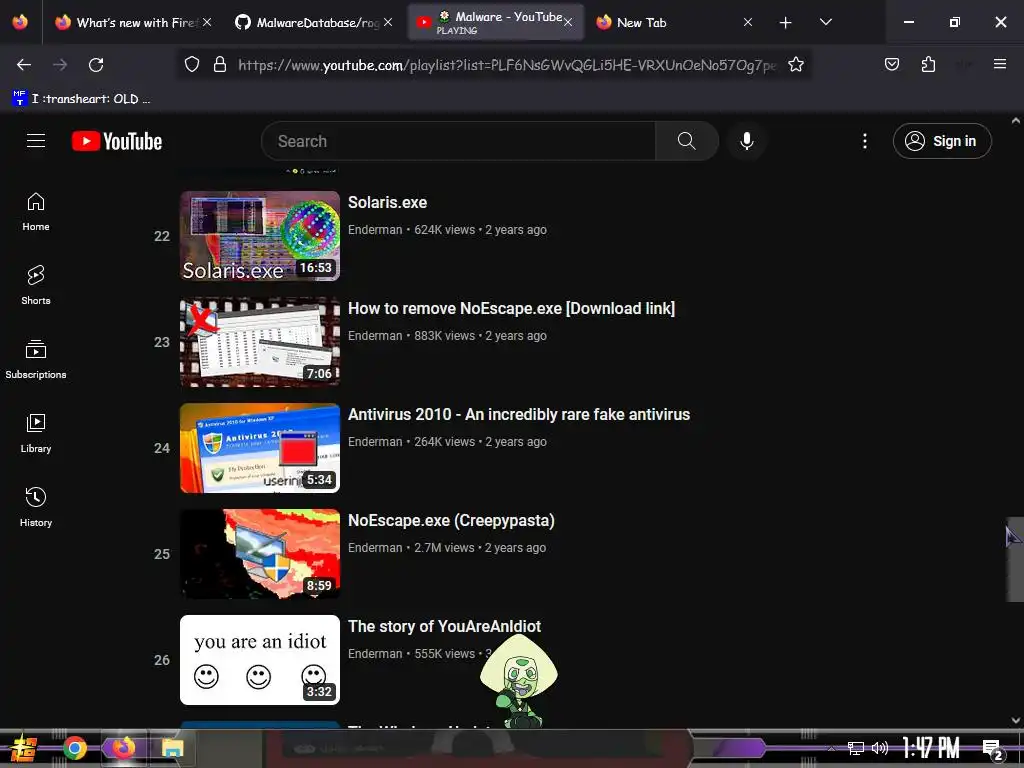This screenshot has height=768, width=1024.
Task: Click the YouTube Search field
Action: click(458, 141)
